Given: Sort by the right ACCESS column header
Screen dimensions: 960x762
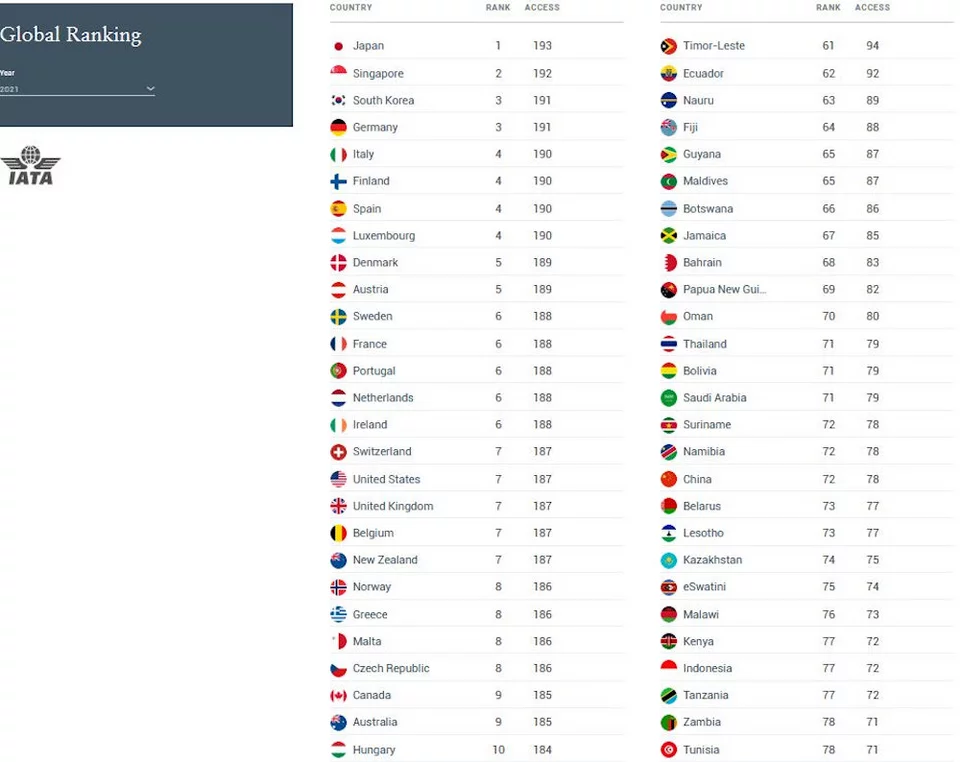Looking at the screenshot, I should pyautogui.click(x=872, y=7).
